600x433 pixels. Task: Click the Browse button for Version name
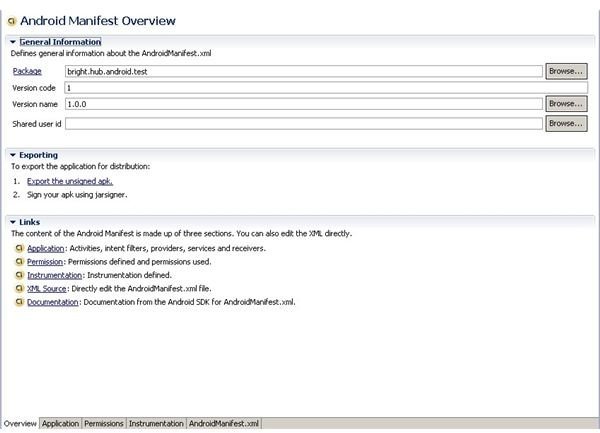pos(566,104)
